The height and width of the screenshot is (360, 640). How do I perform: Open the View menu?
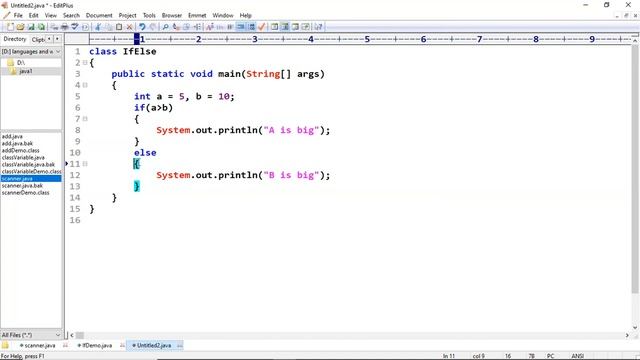[51, 16]
